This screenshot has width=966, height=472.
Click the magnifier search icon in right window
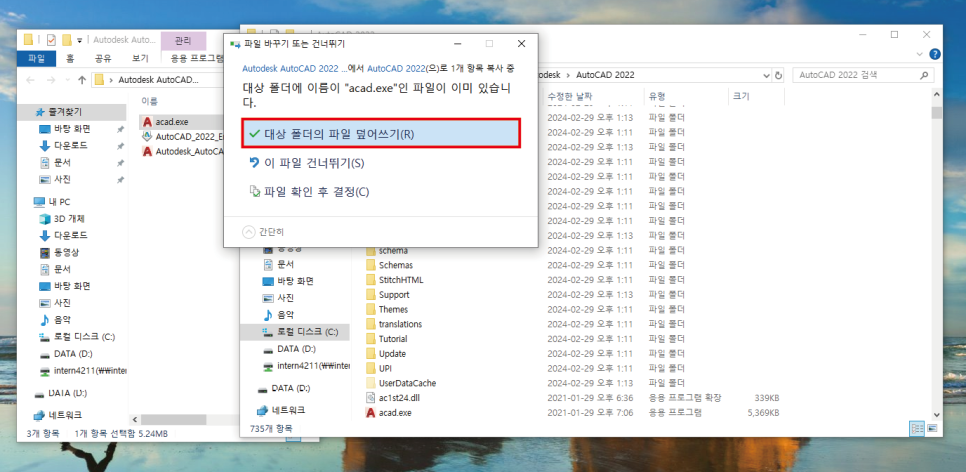tap(923, 75)
